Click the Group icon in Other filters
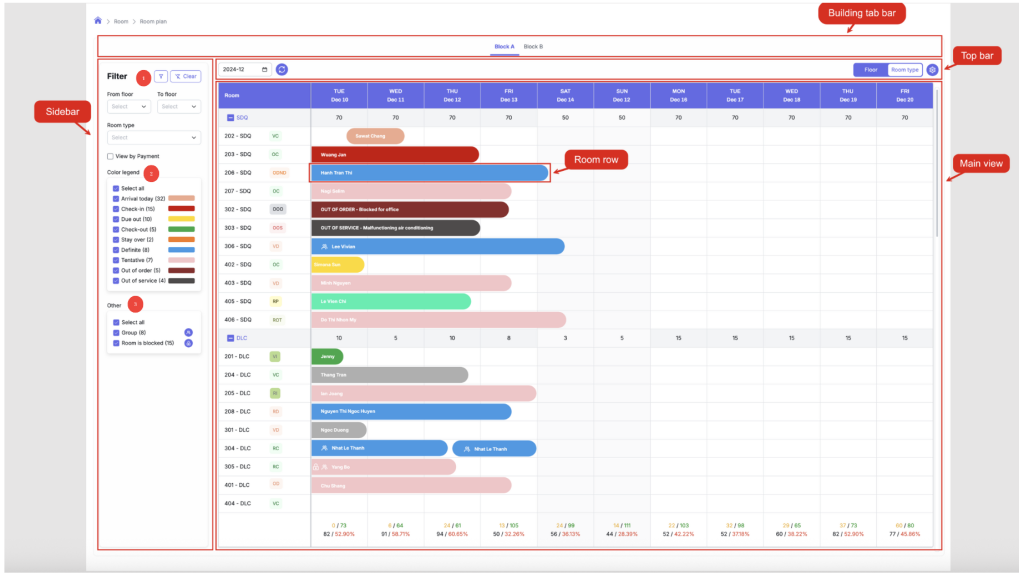1024x574 pixels. click(188, 332)
